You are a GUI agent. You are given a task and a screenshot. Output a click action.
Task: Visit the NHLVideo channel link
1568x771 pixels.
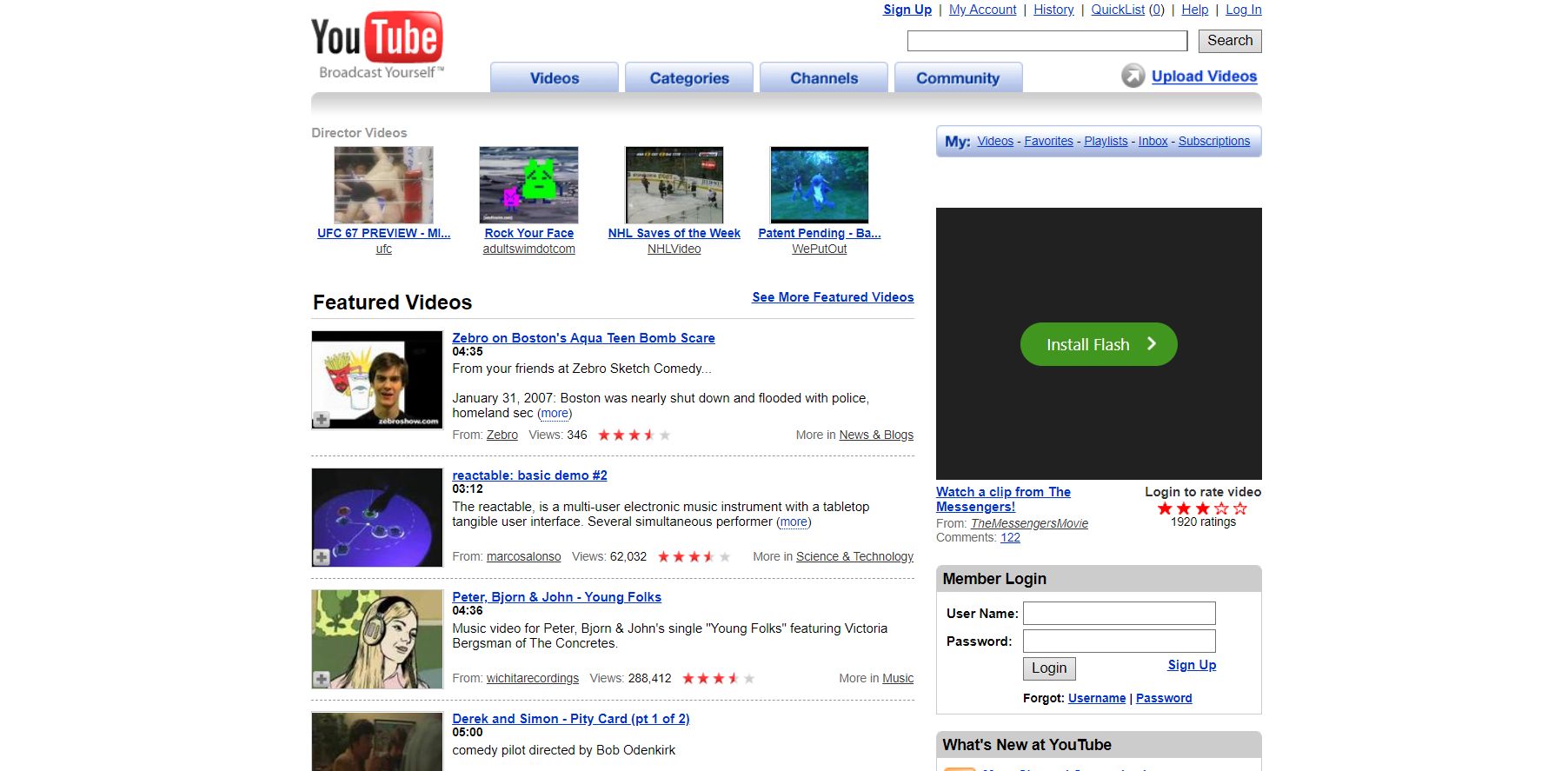click(x=674, y=249)
